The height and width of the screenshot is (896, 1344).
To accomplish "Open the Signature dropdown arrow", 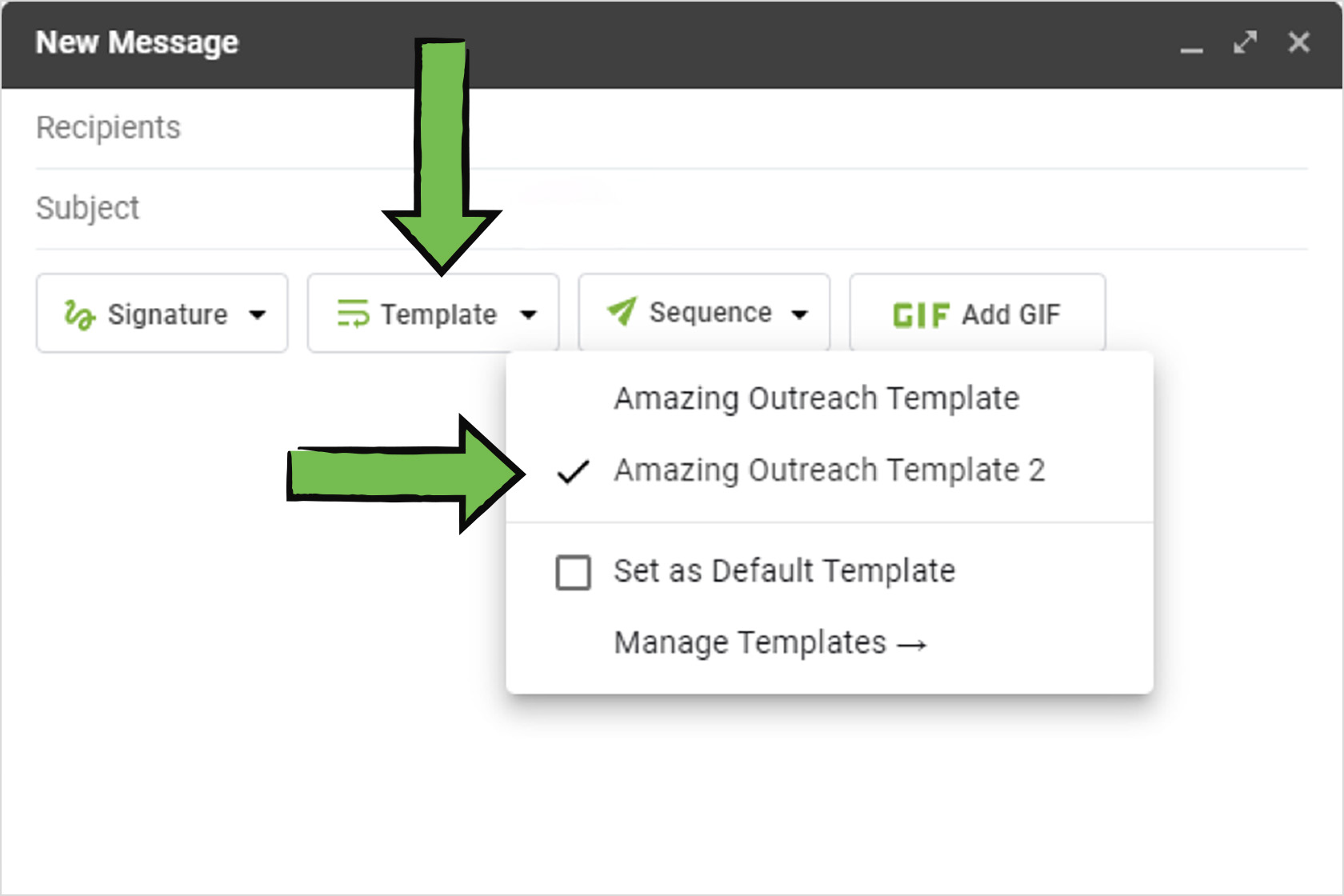I will click(x=258, y=314).
